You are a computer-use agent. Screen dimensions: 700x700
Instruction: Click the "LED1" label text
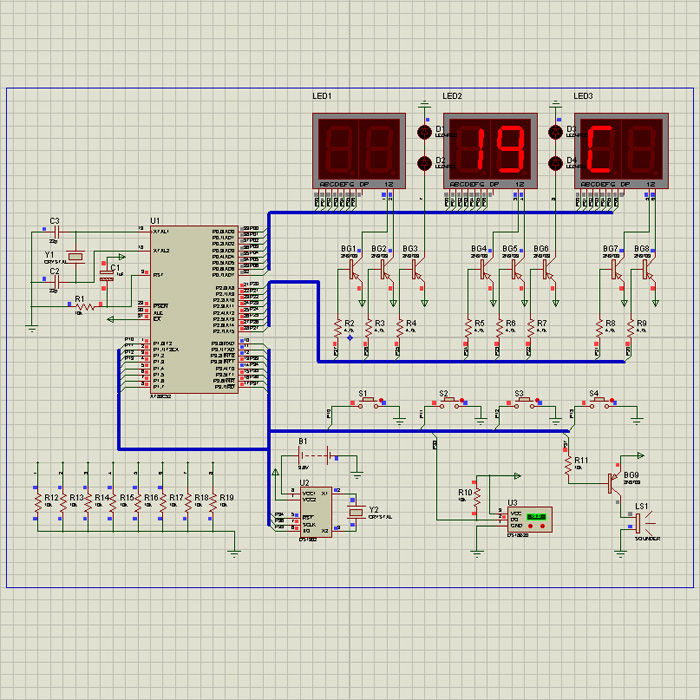[322, 96]
